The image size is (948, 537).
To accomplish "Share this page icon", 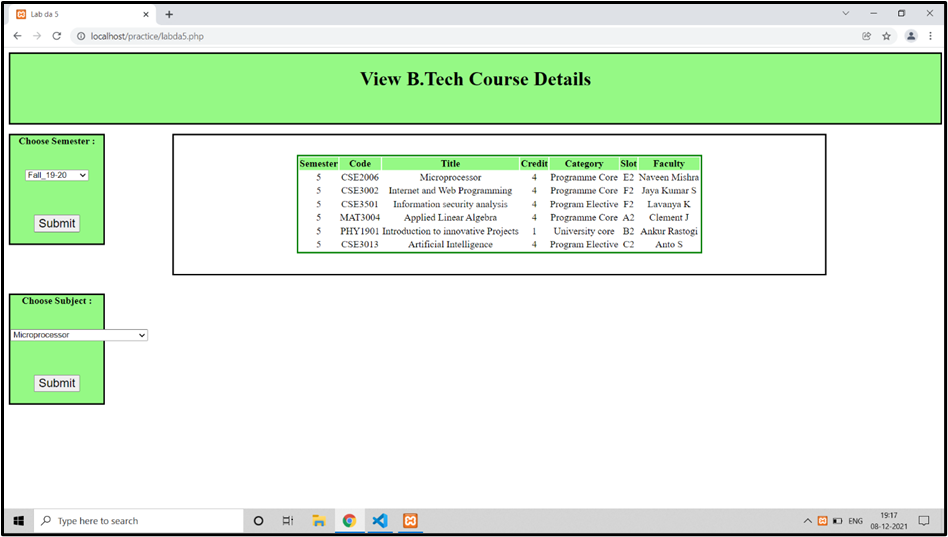I will (x=866, y=36).
